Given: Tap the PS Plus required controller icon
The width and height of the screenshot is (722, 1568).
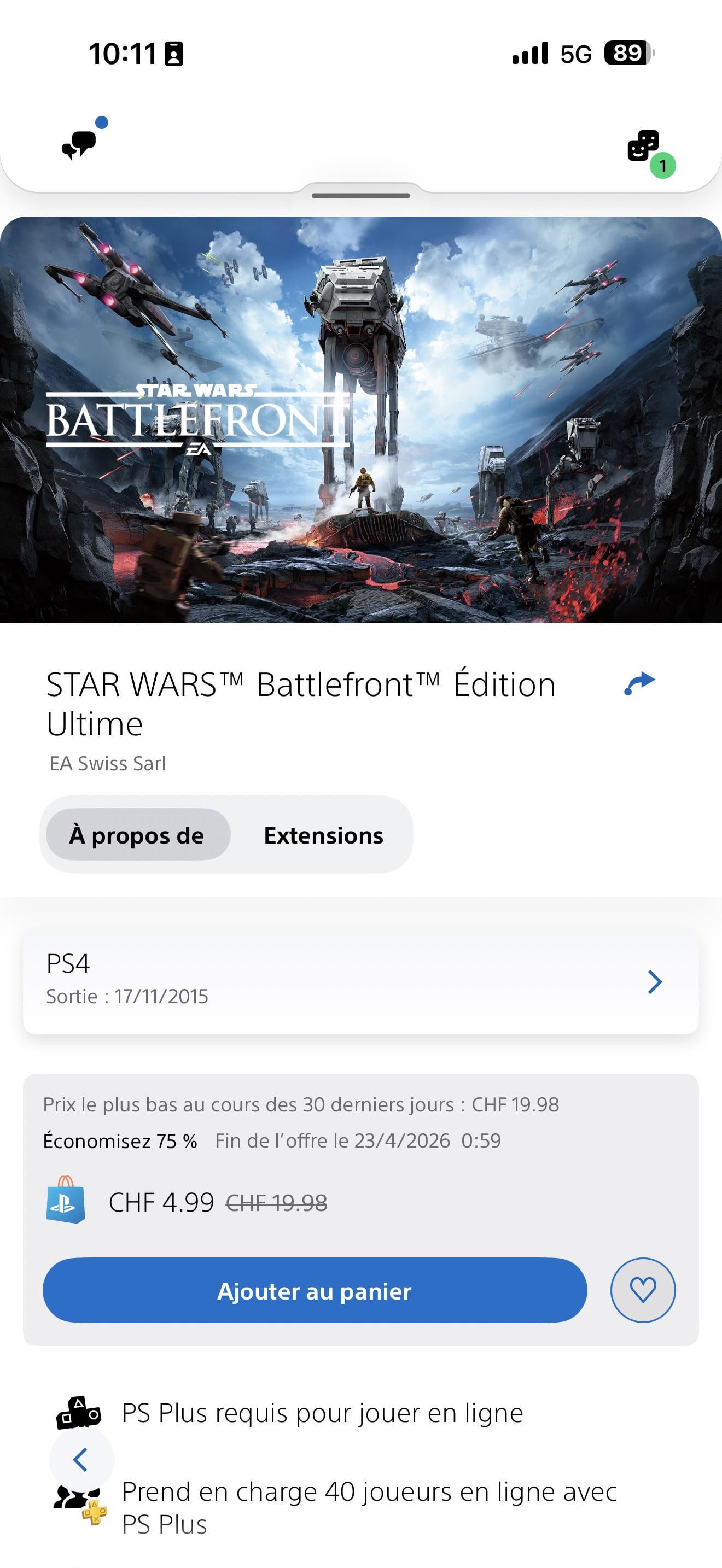Looking at the screenshot, I should [79, 1413].
